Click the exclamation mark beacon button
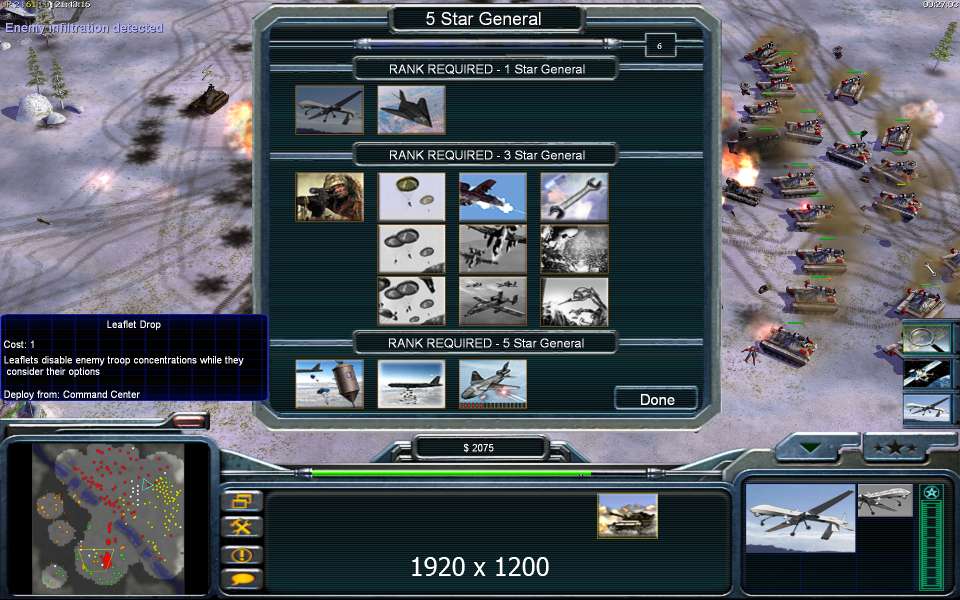The height and width of the screenshot is (600, 960). pos(241,555)
